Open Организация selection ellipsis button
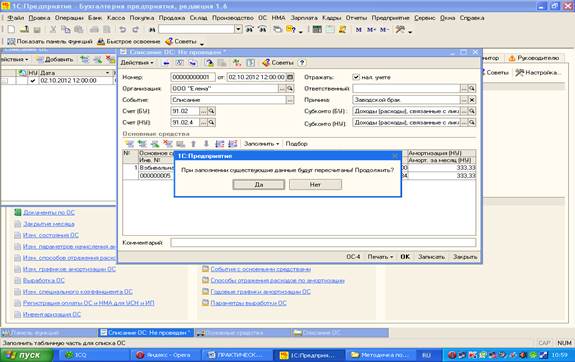Image resolution: width=575 pixels, height=362 pixels. tap(282, 88)
